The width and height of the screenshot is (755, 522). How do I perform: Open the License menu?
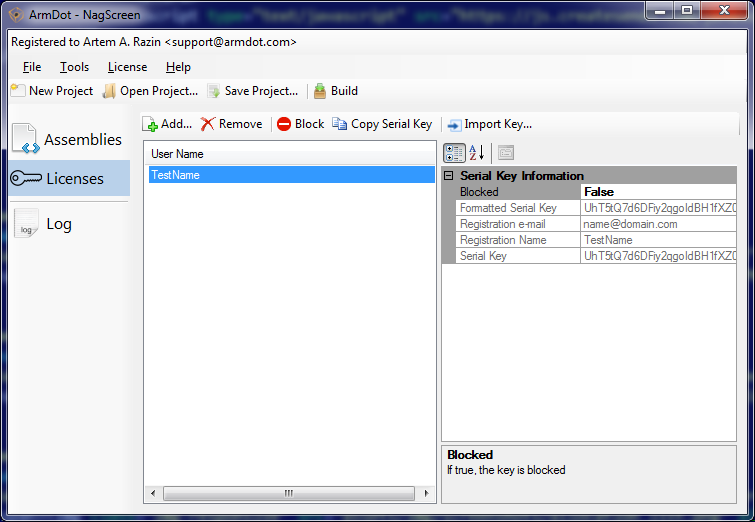pyautogui.click(x=127, y=67)
